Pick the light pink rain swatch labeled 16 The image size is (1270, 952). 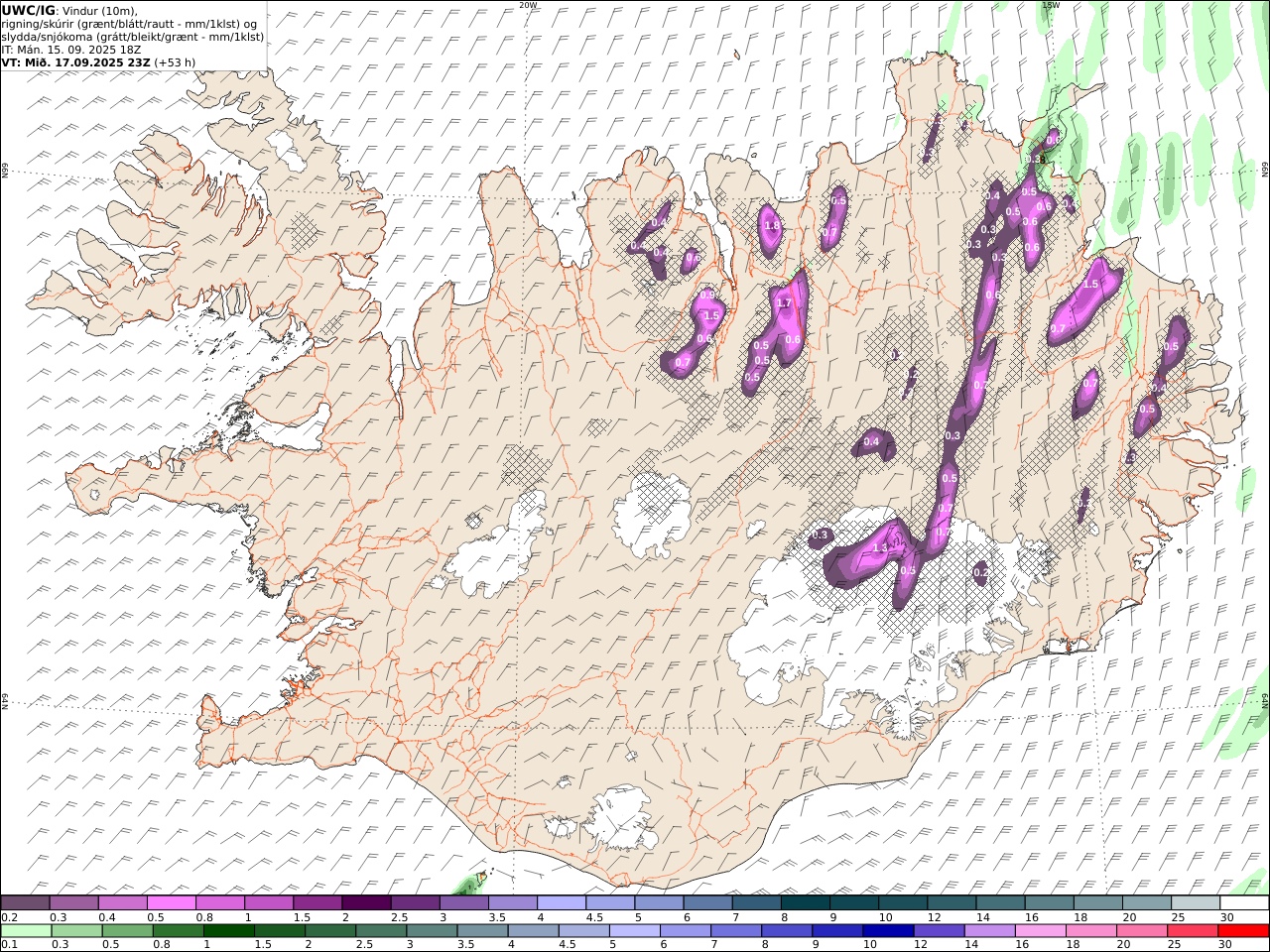point(1041,931)
